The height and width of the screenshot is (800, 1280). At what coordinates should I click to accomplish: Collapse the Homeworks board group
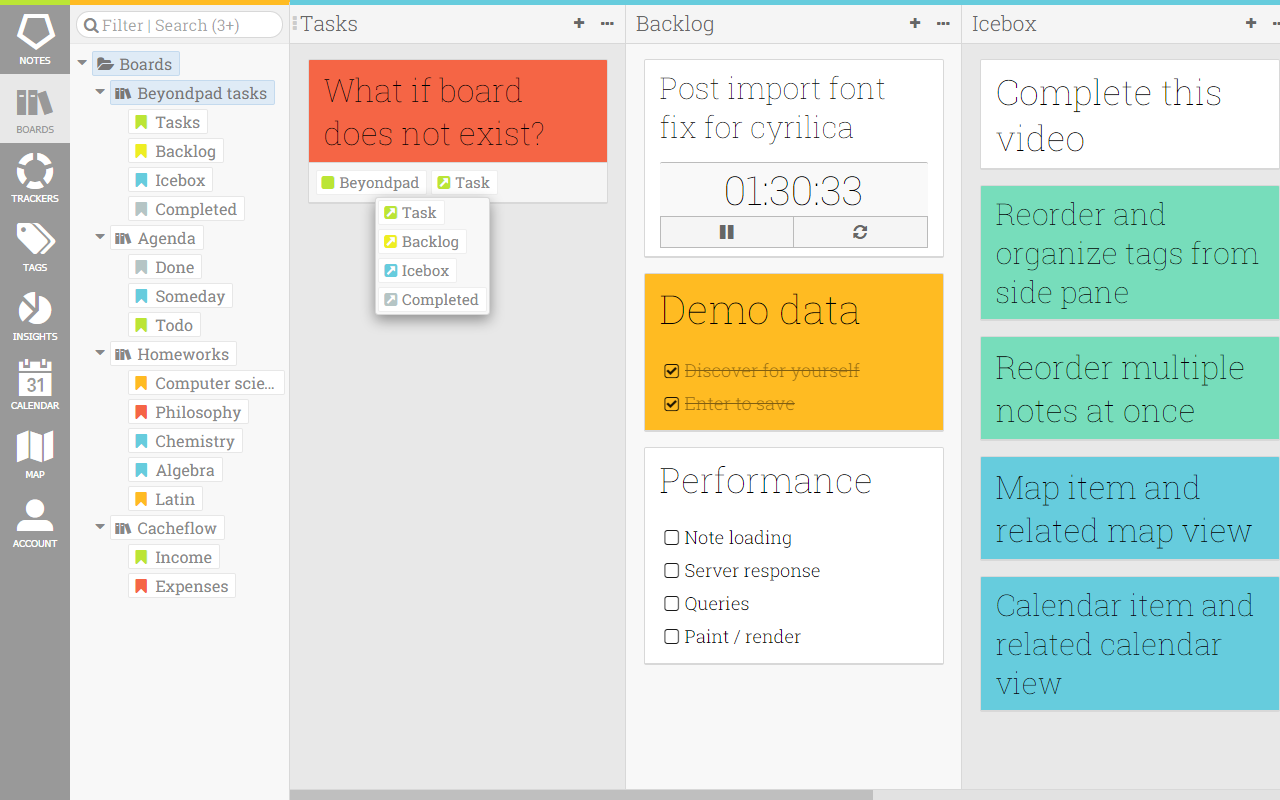(x=100, y=354)
